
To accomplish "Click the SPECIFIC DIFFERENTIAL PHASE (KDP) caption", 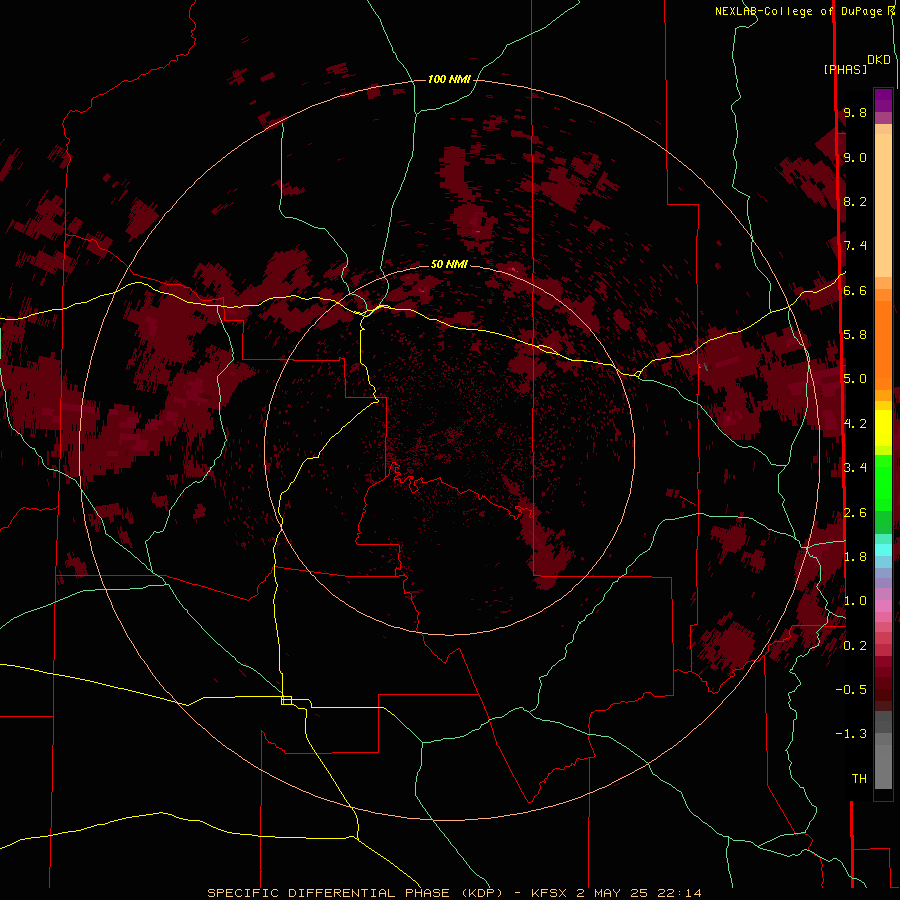I will 357,893.
